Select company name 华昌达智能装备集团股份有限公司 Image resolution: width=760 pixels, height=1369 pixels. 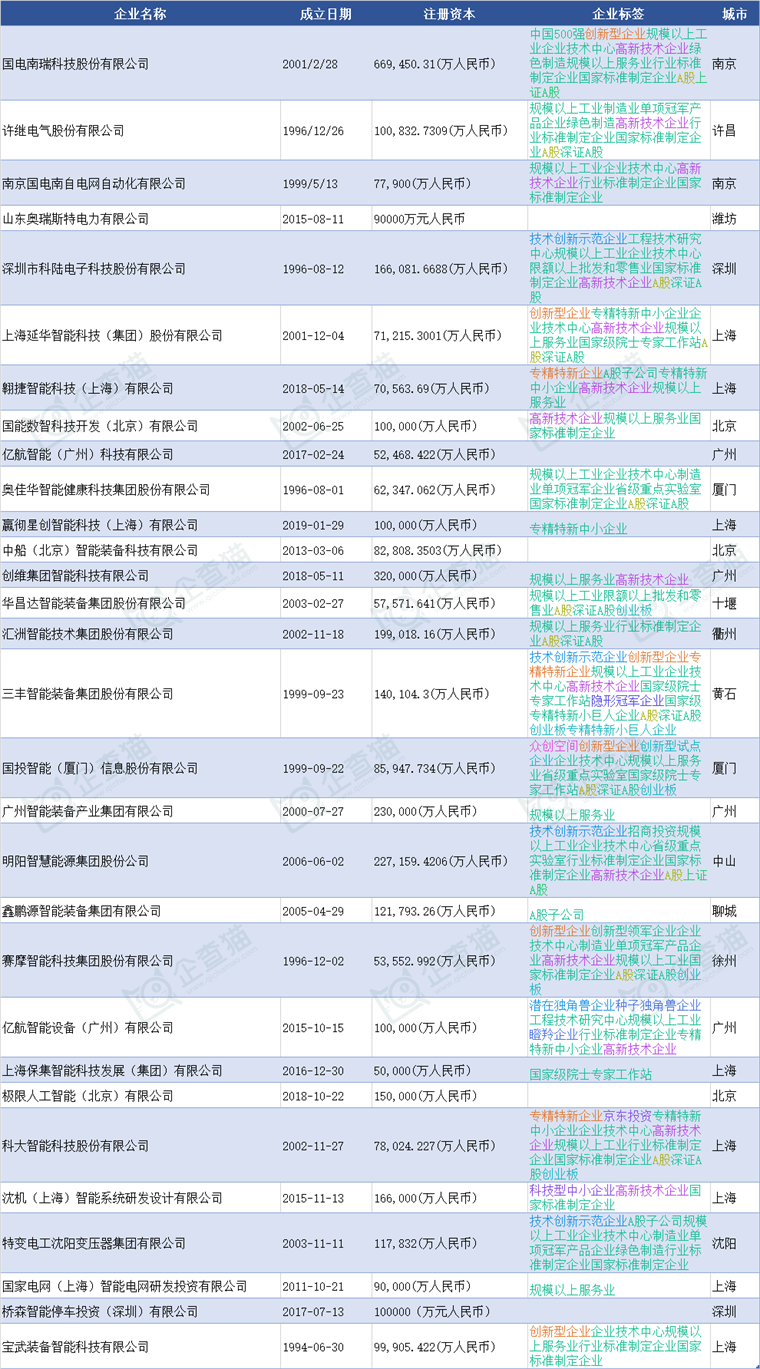(x=94, y=603)
